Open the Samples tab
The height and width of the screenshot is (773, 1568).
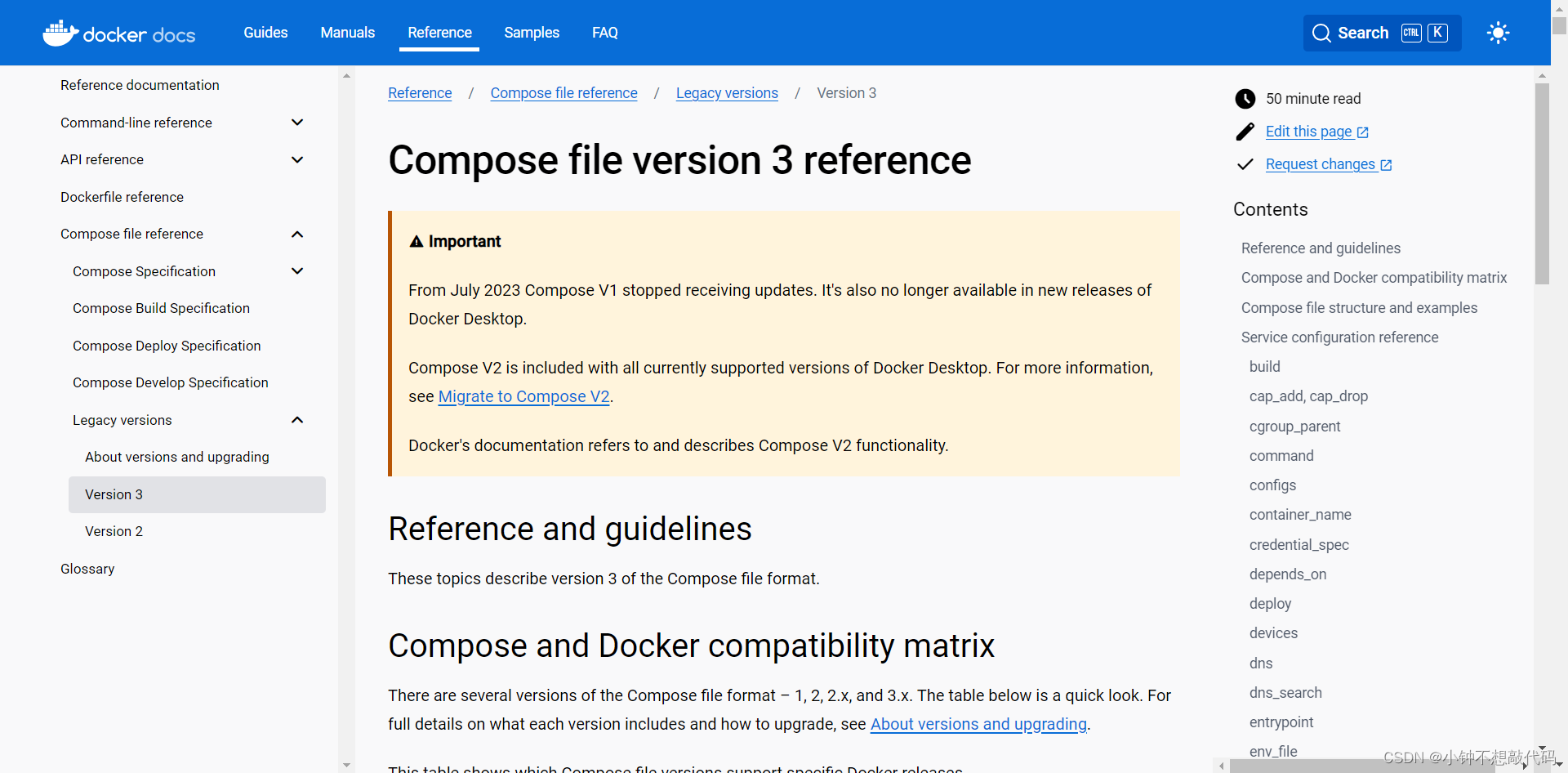[532, 33]
